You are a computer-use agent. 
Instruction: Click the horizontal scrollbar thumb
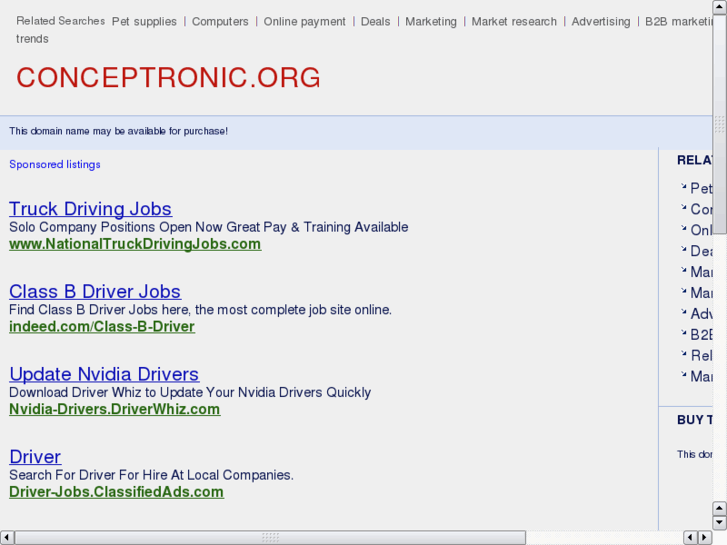pos(270,538)
